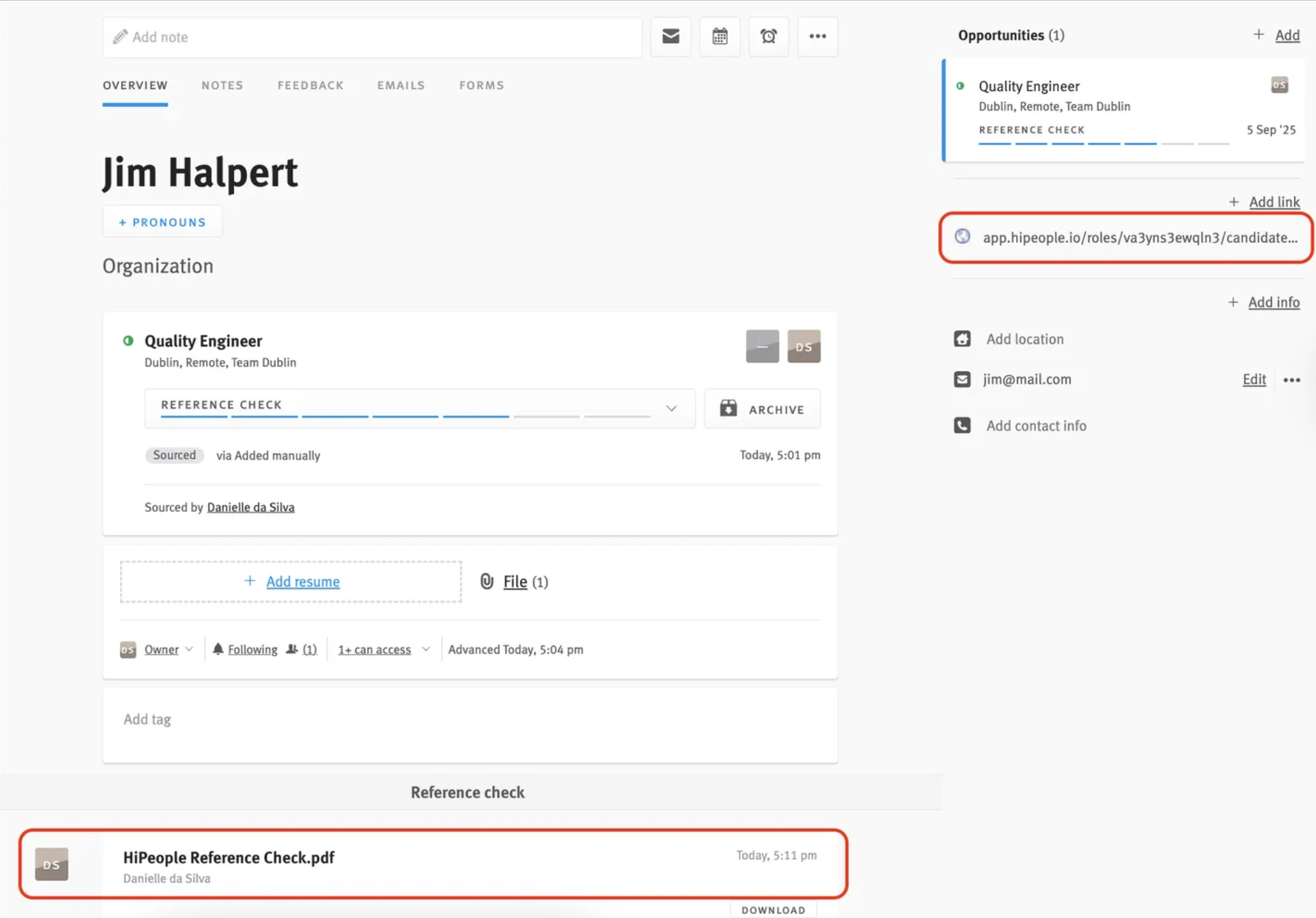Open options dots next to jim@mail.com

[x=1292, y=380]
